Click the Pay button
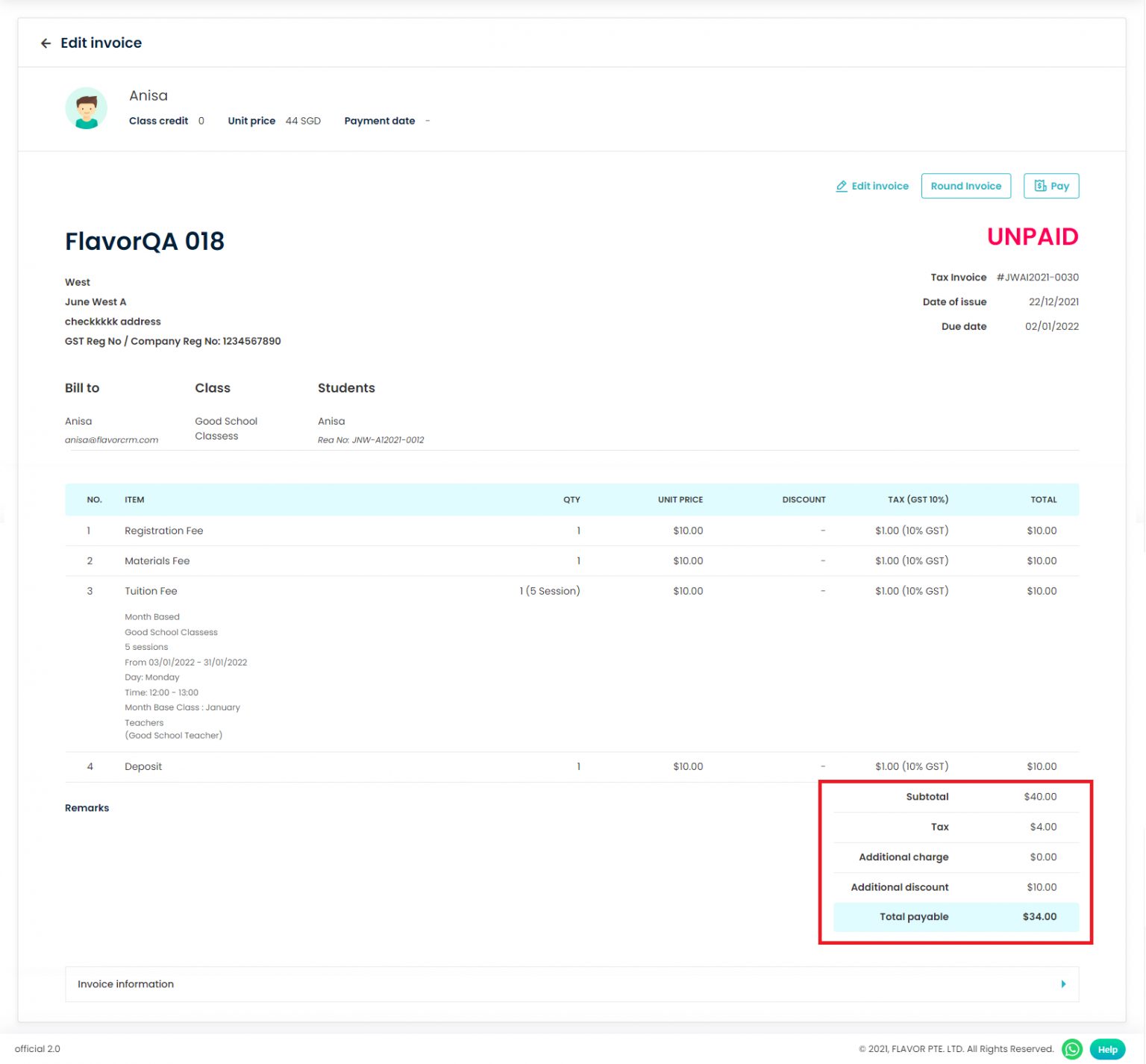The width and height of the screenshot is (1146, 1064). 1051,186
